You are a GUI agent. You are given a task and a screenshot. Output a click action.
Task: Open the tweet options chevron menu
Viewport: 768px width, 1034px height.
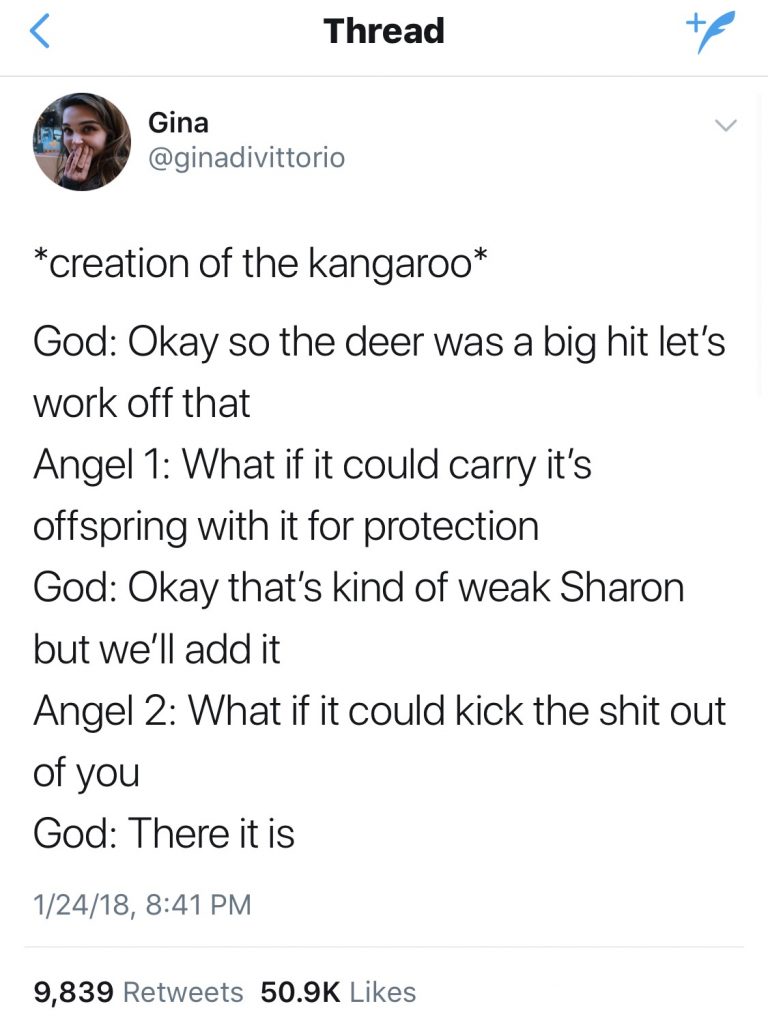pos(725,125)
